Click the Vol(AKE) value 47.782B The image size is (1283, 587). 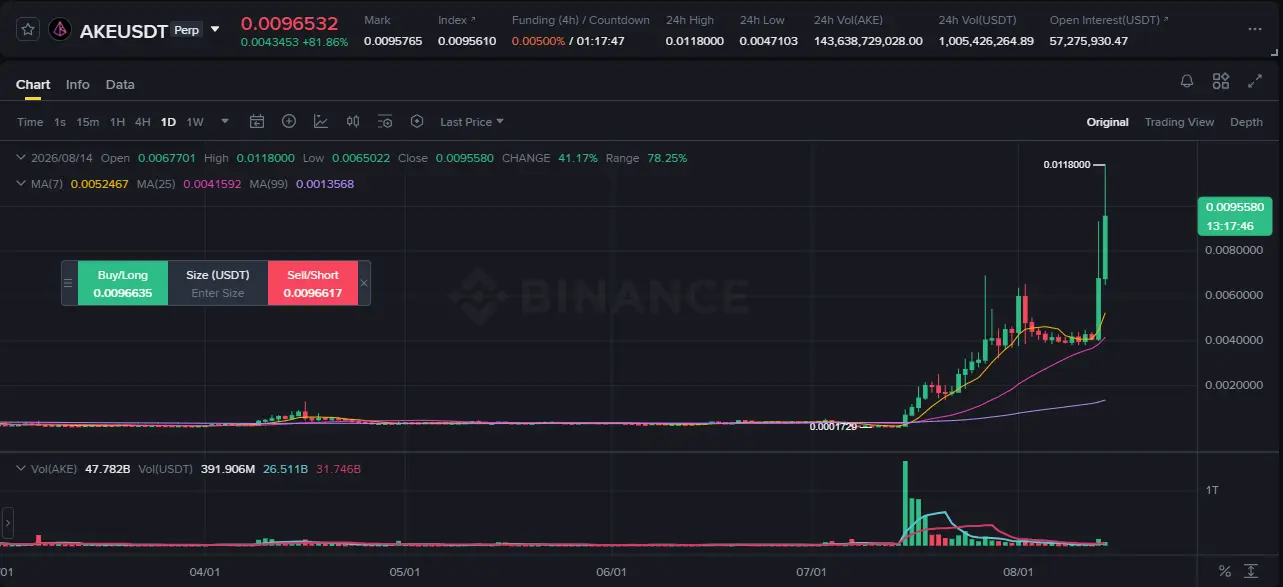point(109,468)
